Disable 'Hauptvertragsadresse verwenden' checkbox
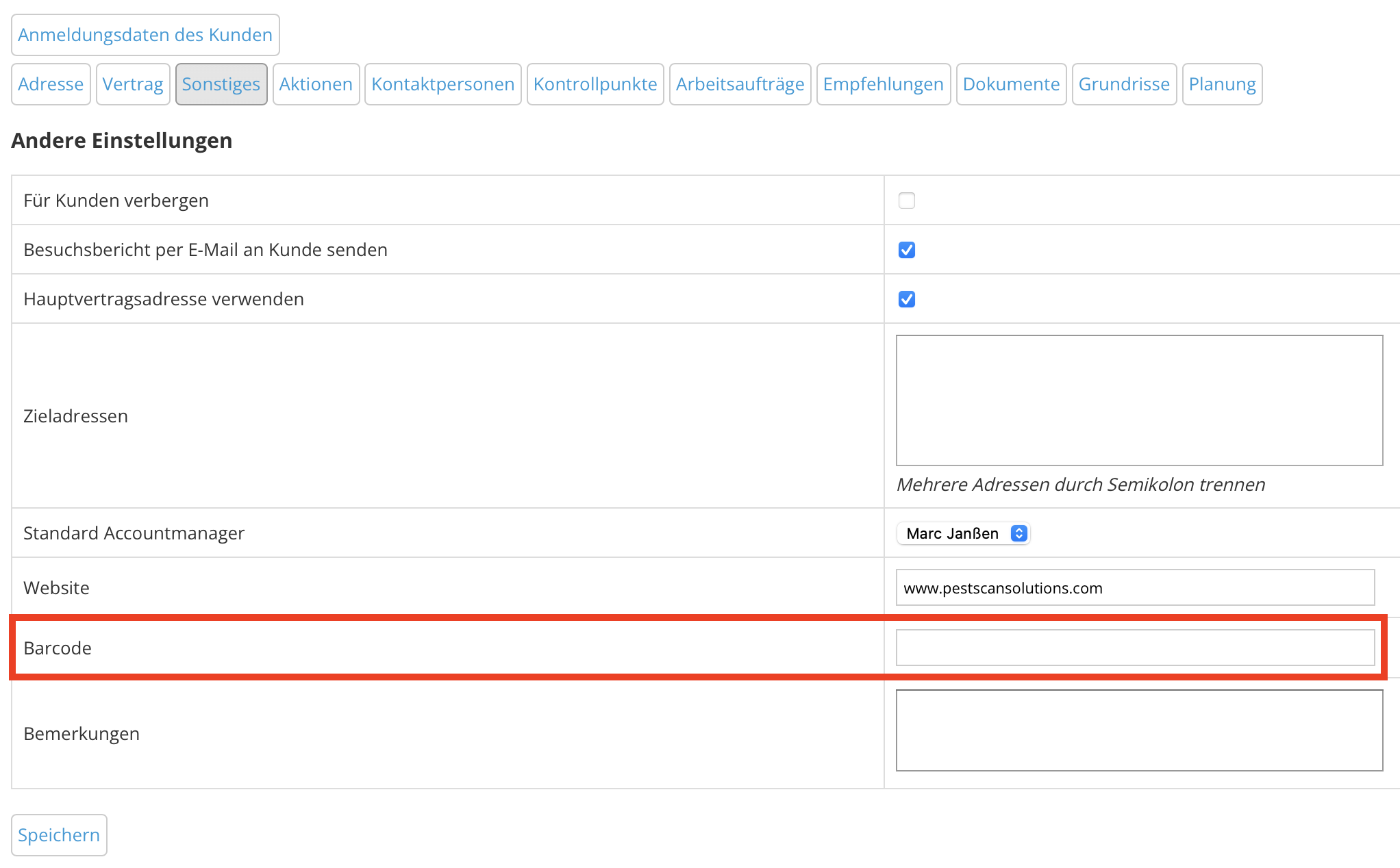The image size is (1400, 868). pos(906,299)
